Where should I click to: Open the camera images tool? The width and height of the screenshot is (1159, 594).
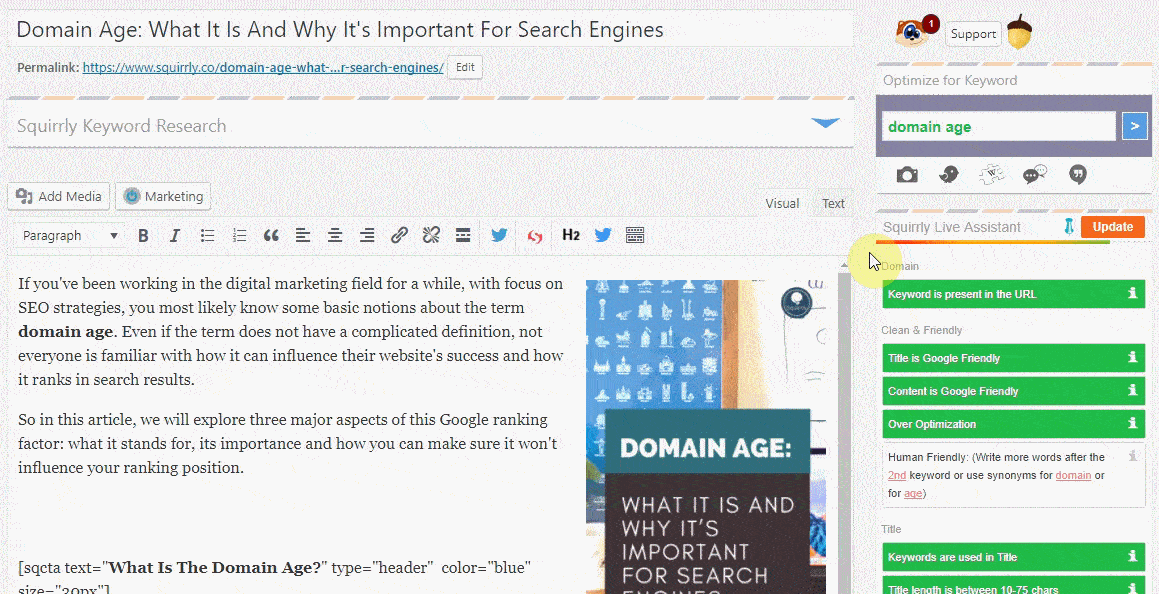[907, 175]
